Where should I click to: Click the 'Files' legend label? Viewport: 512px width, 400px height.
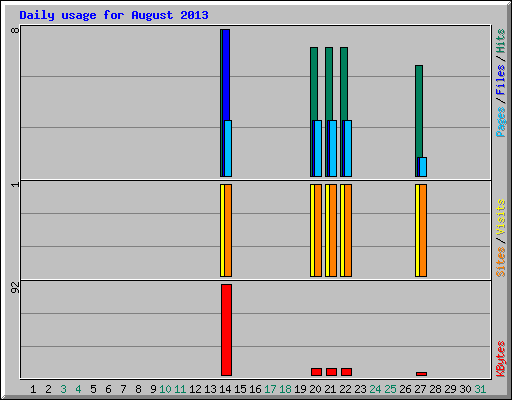(x=500, y=80)
